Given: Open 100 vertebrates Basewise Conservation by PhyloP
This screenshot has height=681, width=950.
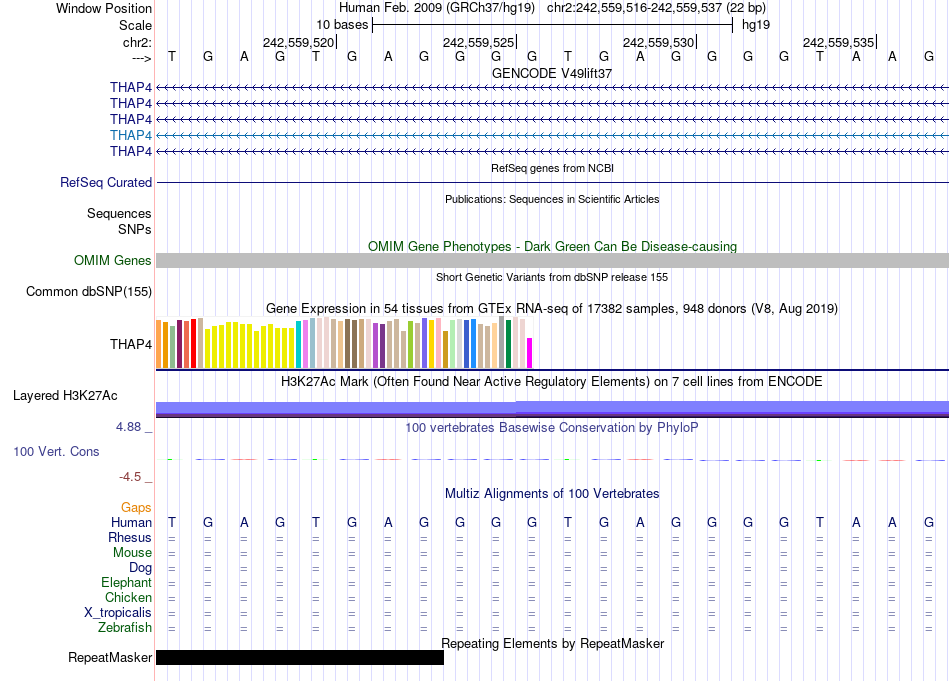Looking at the screenshot, I should click(552, 428).
